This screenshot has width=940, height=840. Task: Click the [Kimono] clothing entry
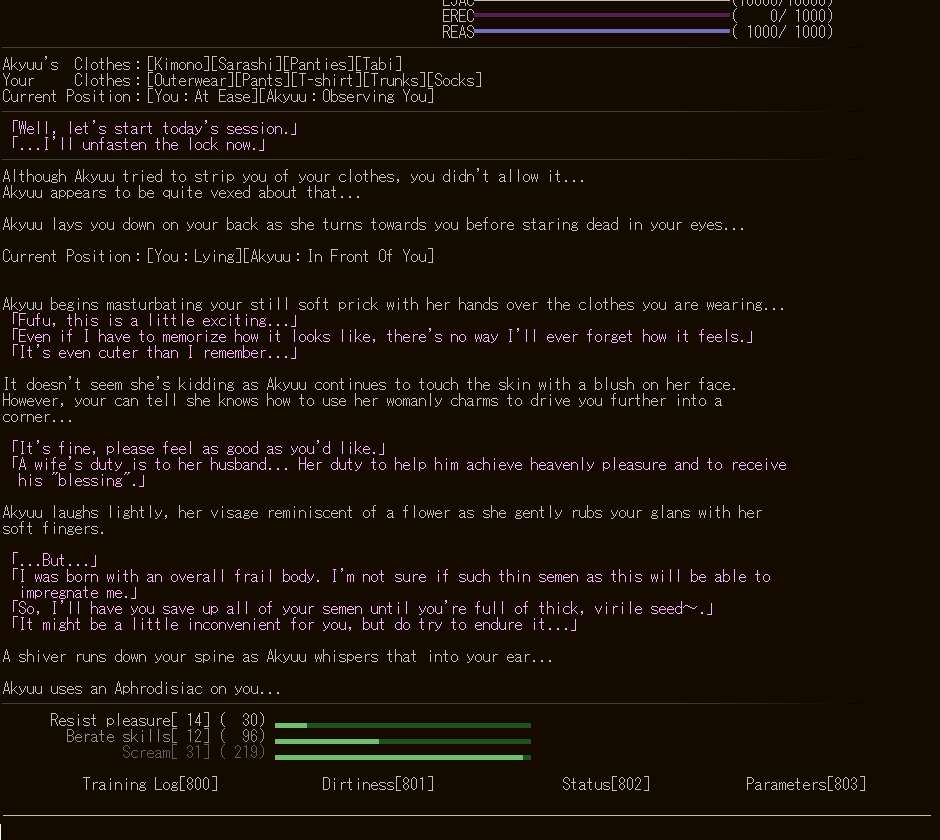pos(179,64)
